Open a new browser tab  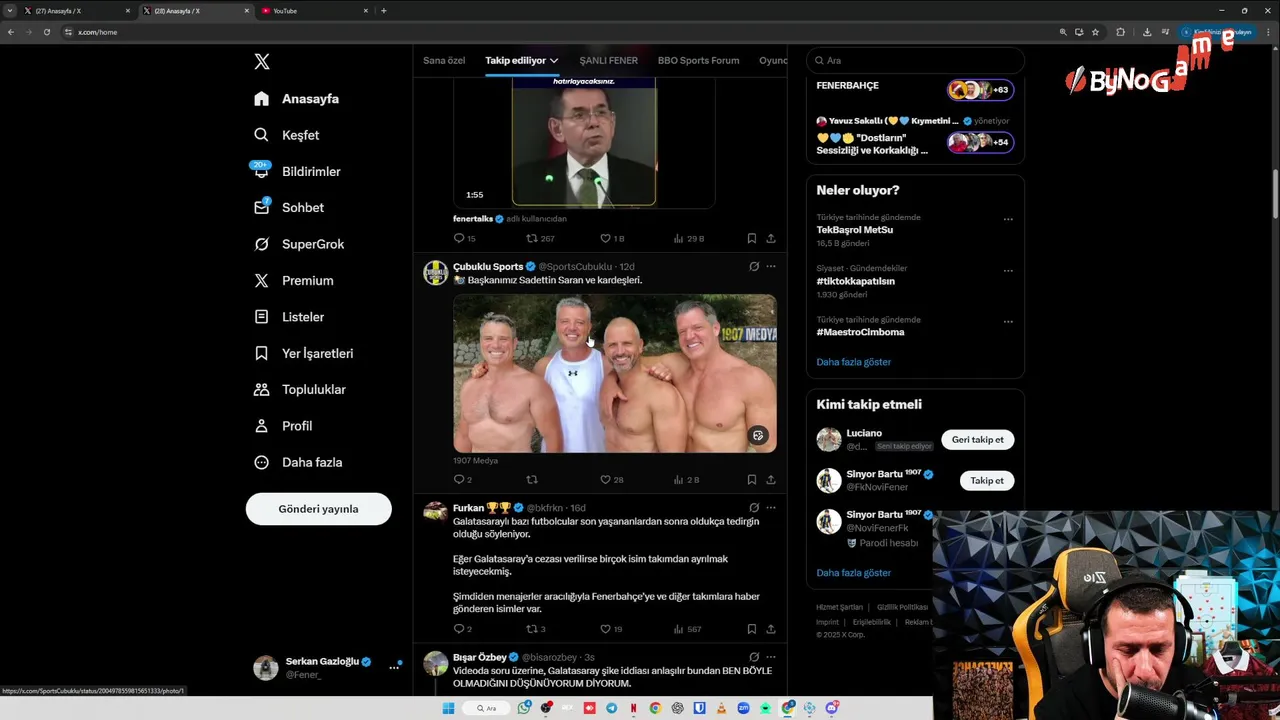click(x=383, y=11)
